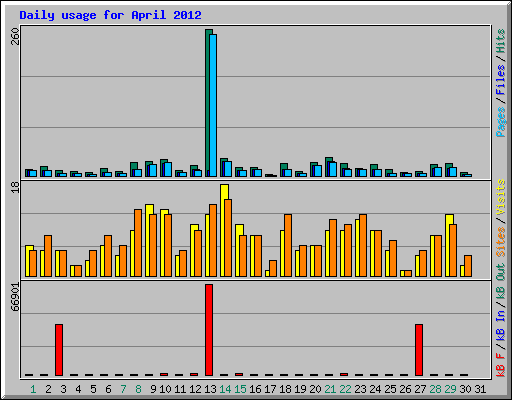This screenshot has height=400, width=512.
Task: Click the 'Visits' legend label
Action: 500,197
